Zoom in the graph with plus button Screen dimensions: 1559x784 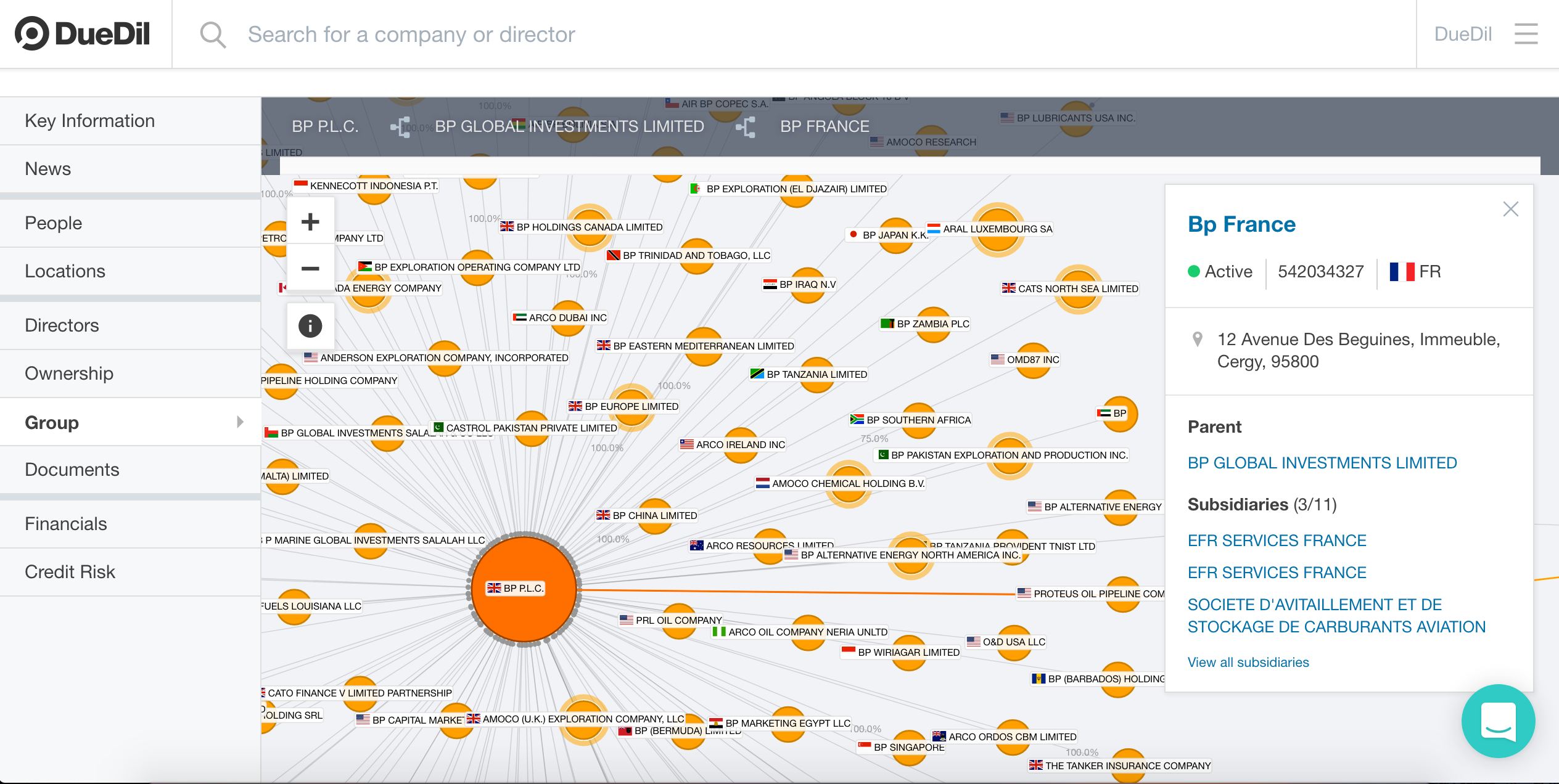(310, 221)
